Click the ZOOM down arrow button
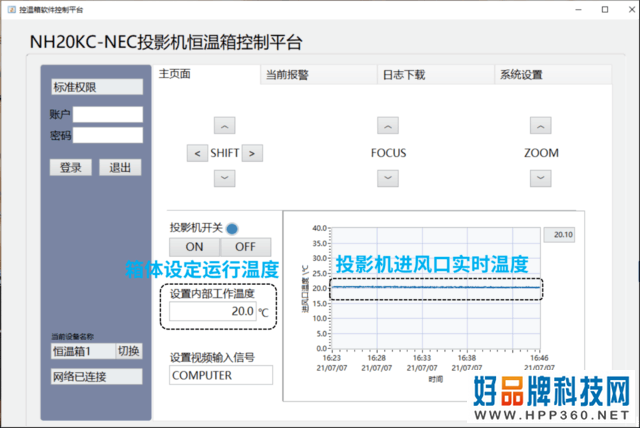The height and width of the screenshot is (428, 640). [540, 178]
